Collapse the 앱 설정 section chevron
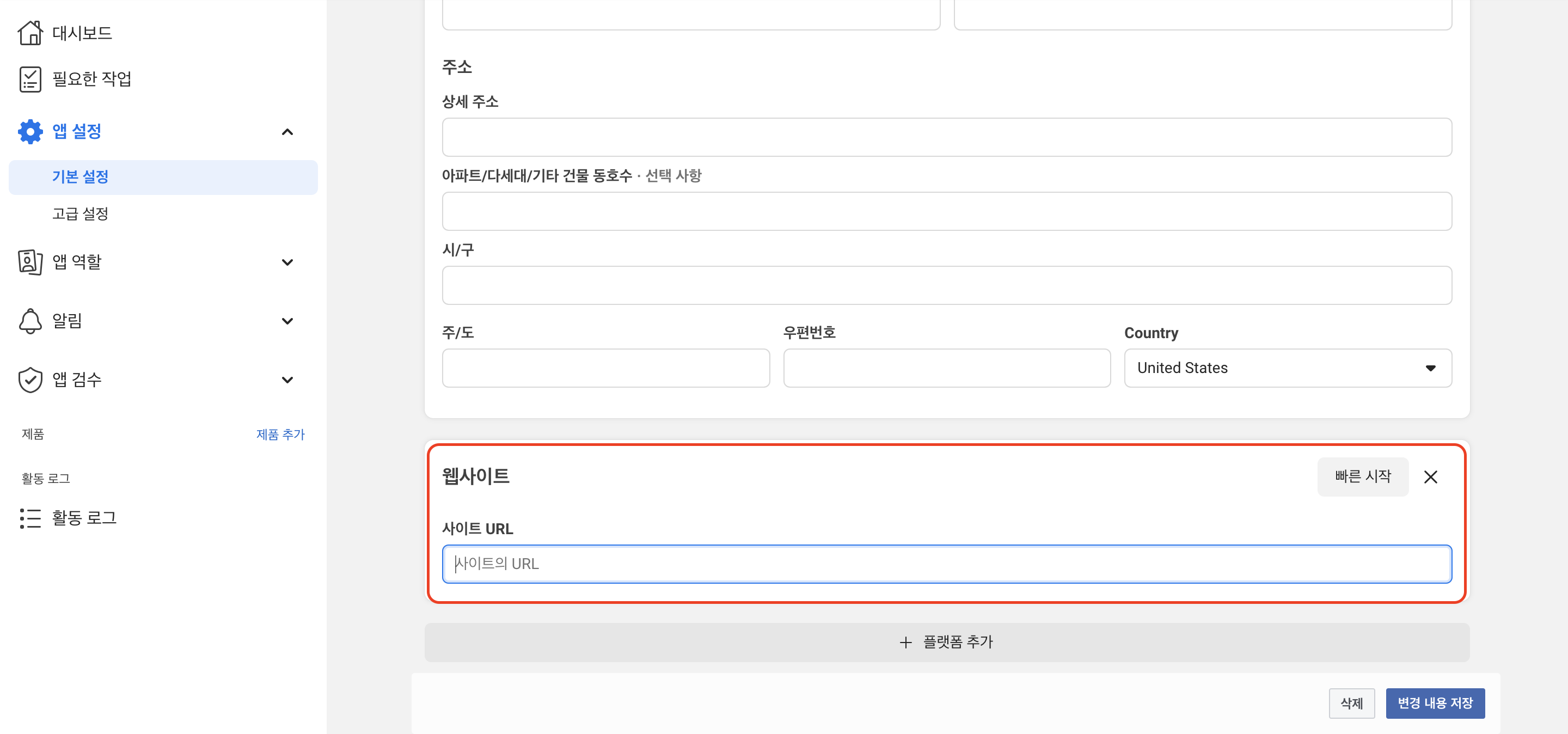 pos(287,132)
